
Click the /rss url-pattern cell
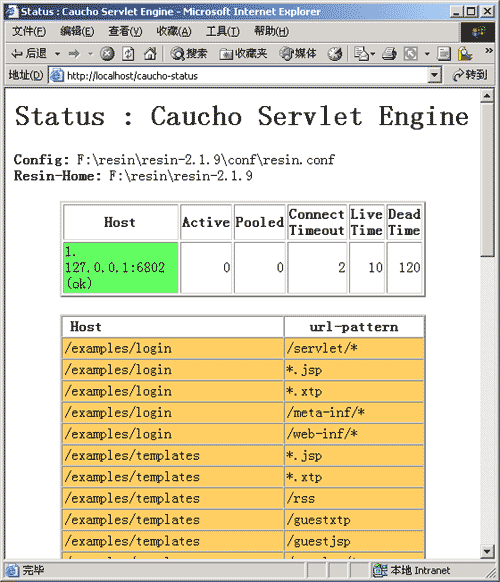tap(354, 498)
